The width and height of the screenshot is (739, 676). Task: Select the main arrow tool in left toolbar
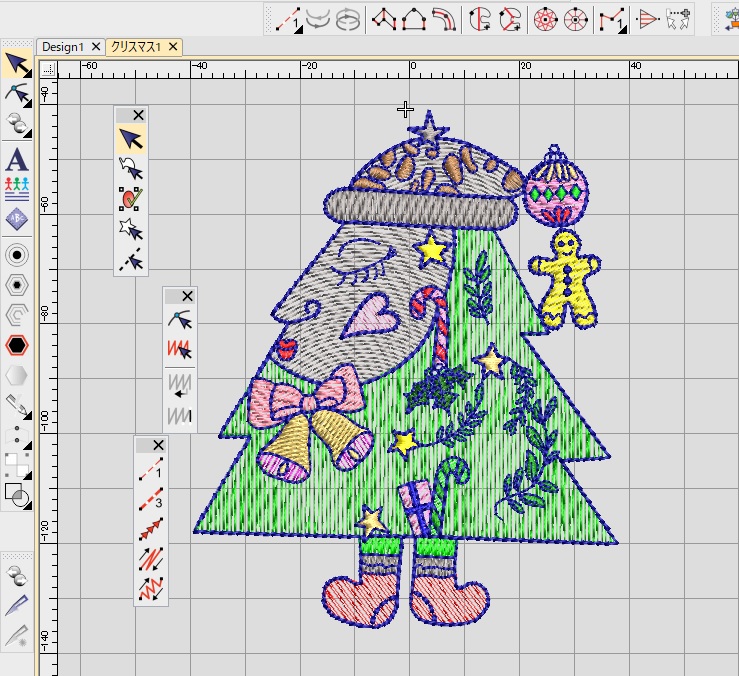coord(17,65)
